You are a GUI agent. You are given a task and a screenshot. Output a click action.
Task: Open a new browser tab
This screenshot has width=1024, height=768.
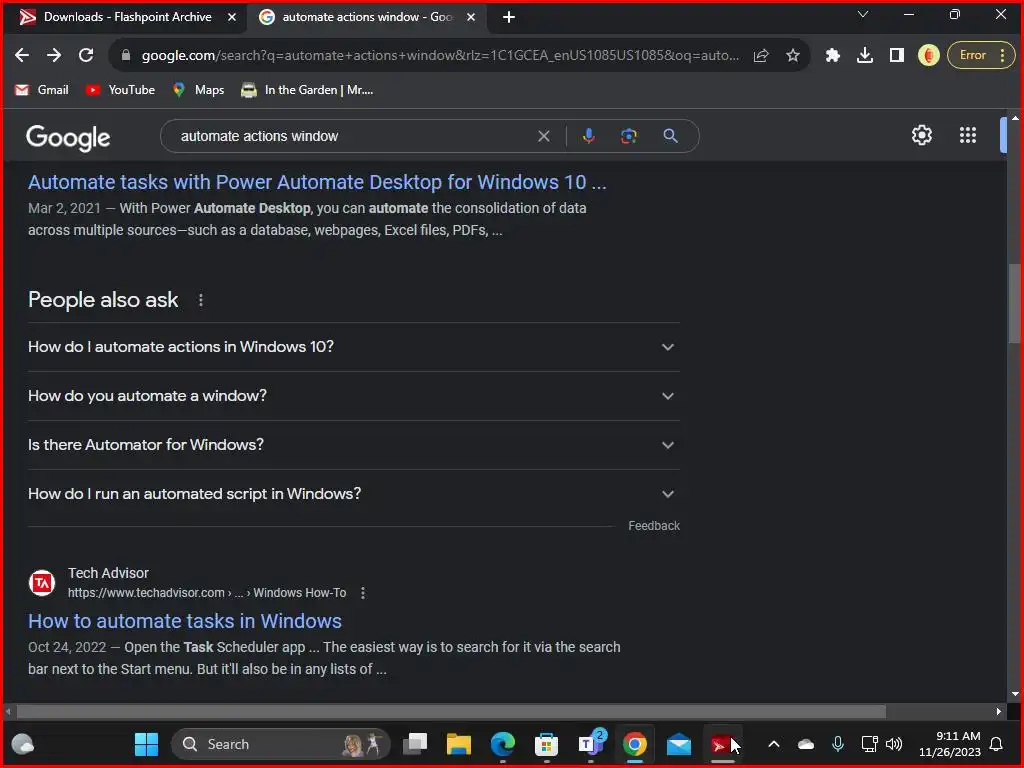click(509, 17)
